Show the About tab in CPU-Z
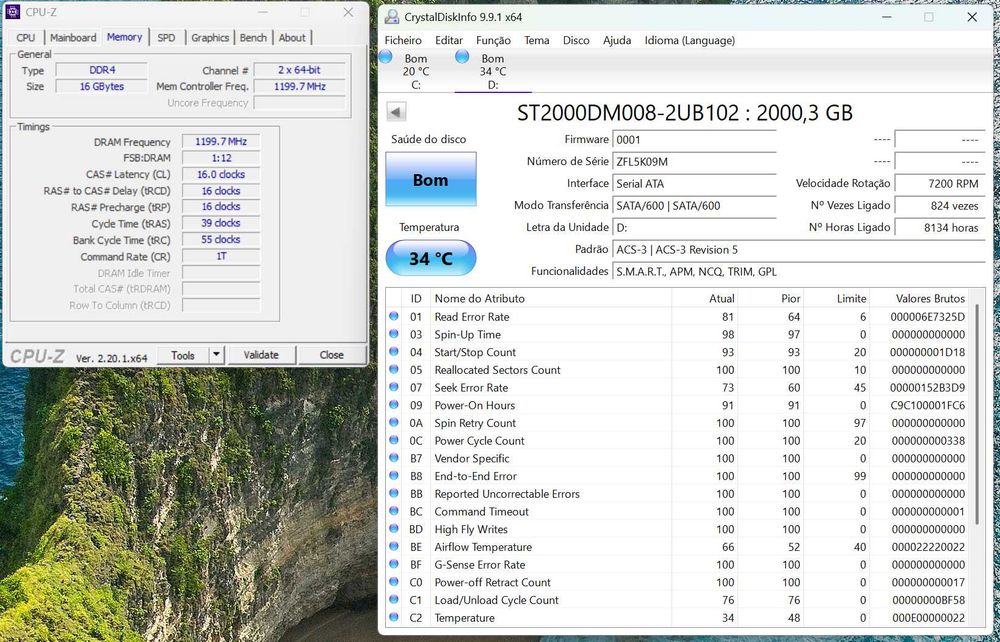This screenshot has height=642, width=1000. pos(292,38)
